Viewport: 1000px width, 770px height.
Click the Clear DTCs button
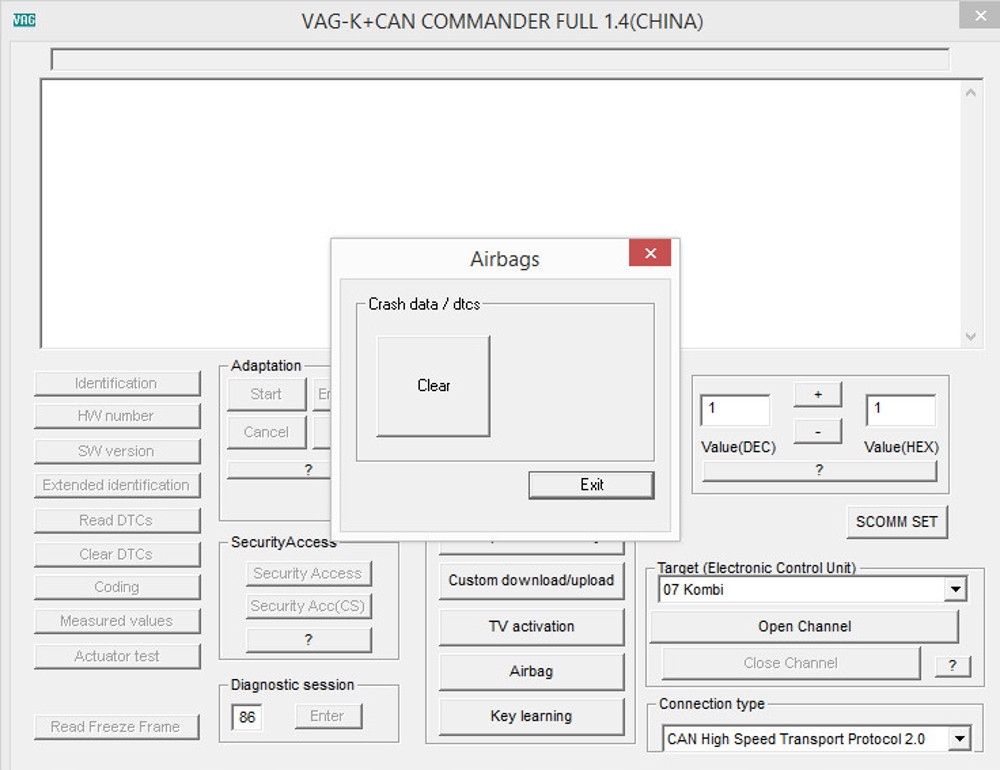tap(117, 554)
